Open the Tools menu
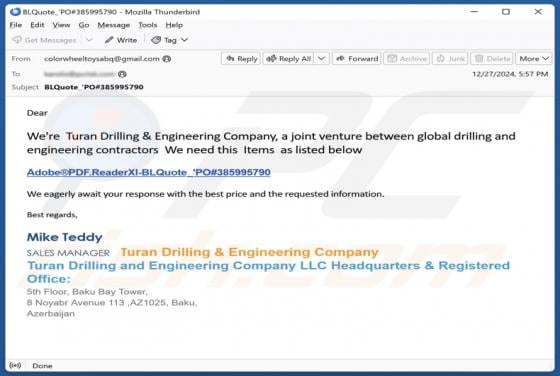This screenshot has width=560, height=376. (148, 25)
